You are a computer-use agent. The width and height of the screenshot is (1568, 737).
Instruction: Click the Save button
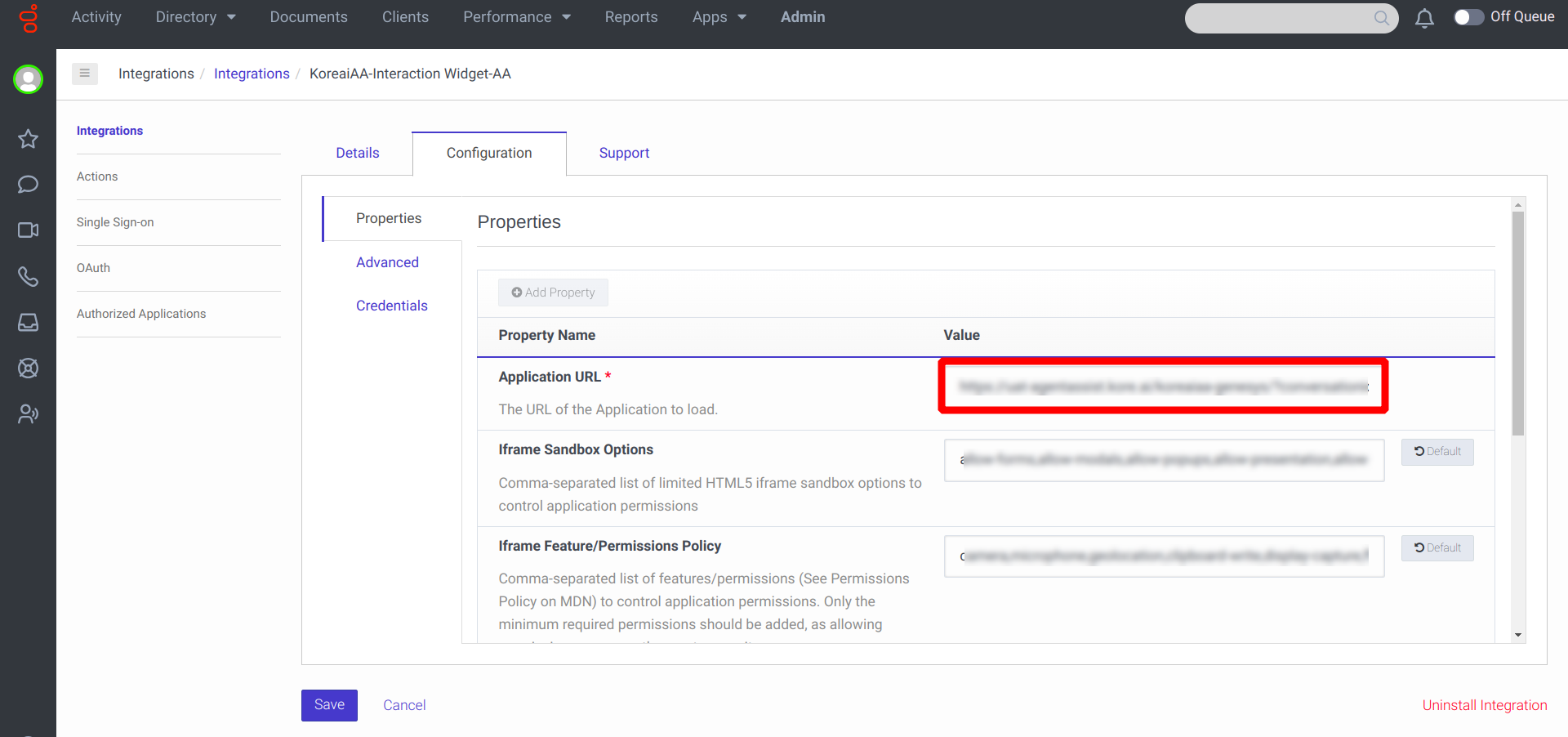[x=329, y=705]
